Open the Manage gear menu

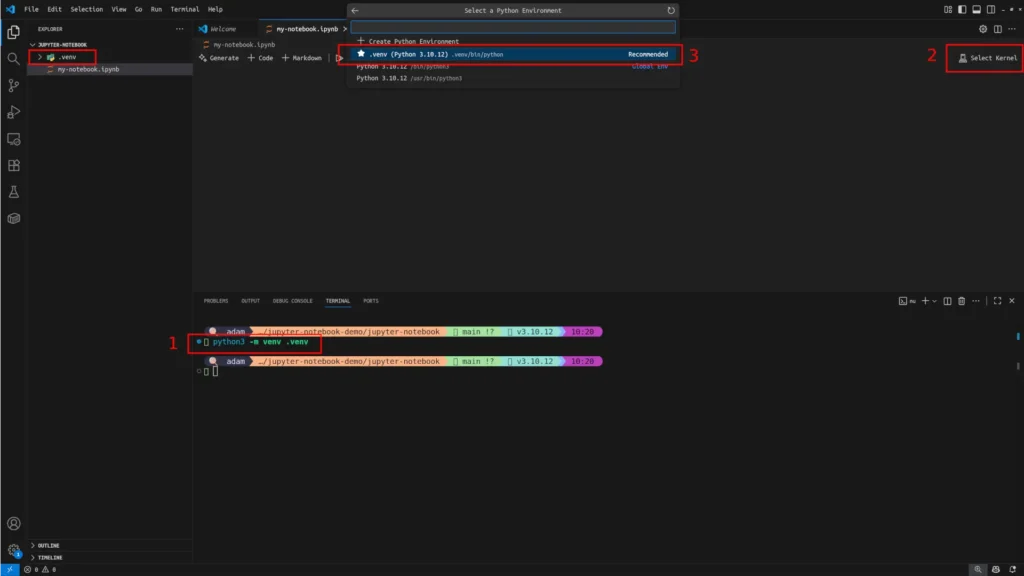(x=14, y=550)
